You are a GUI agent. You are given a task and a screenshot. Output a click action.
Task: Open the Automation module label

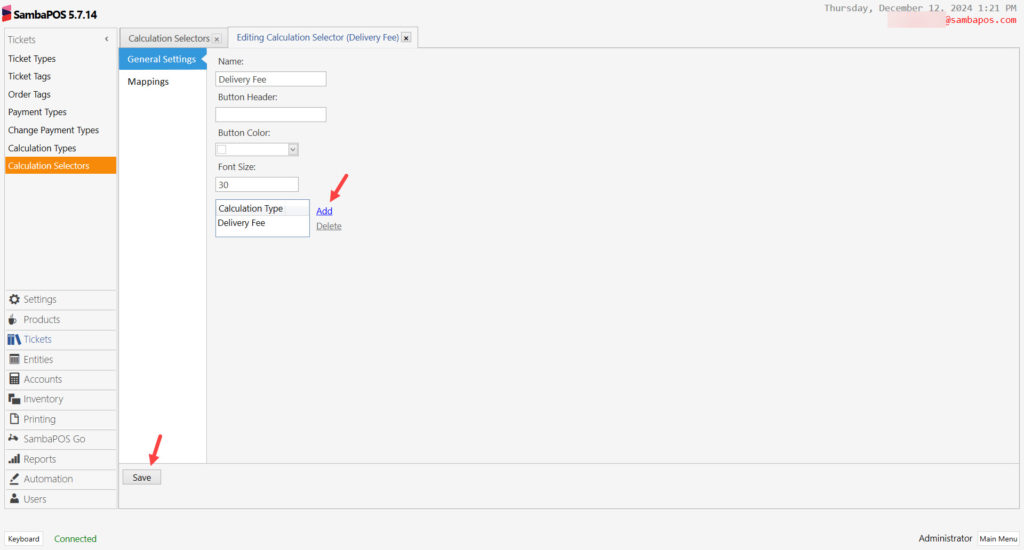(48, 479)
